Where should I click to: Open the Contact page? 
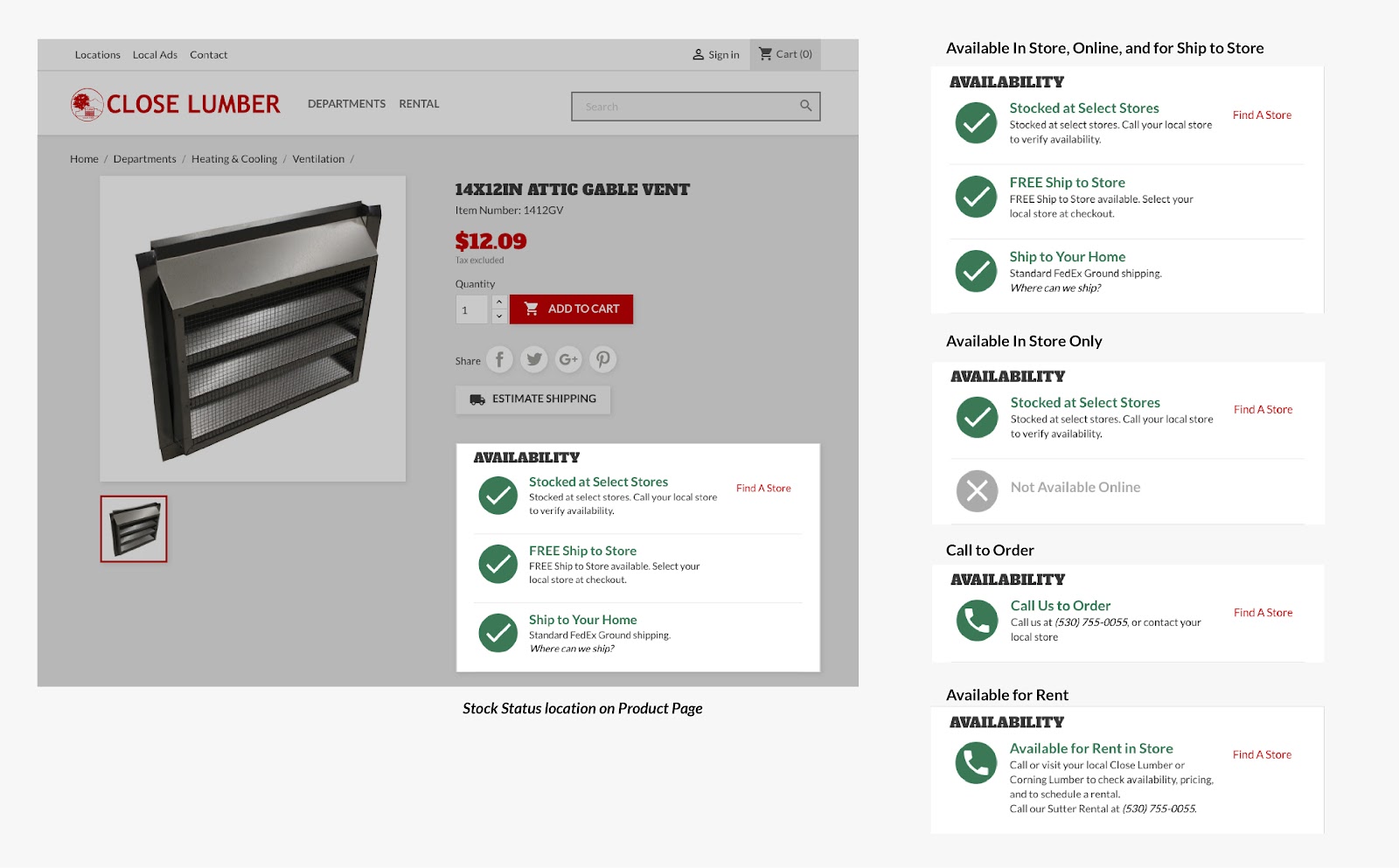(x=208, y=55)
